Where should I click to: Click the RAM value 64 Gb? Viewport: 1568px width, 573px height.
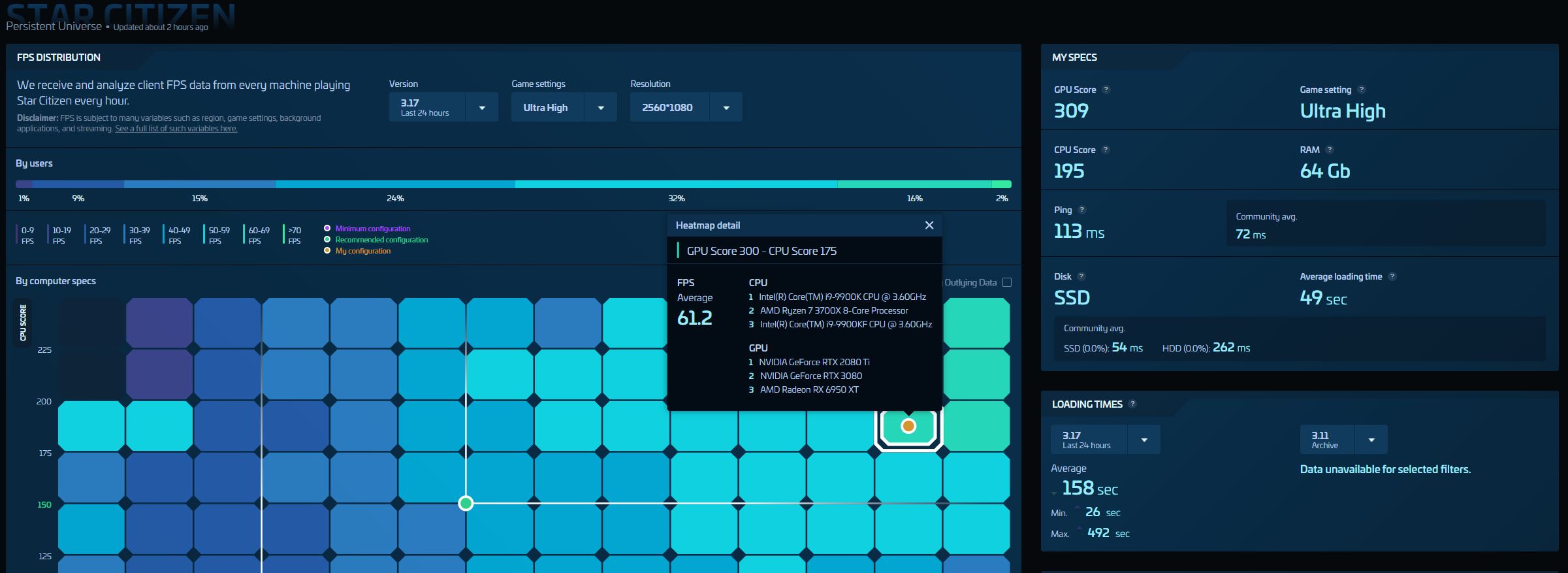click(1324, 171)
